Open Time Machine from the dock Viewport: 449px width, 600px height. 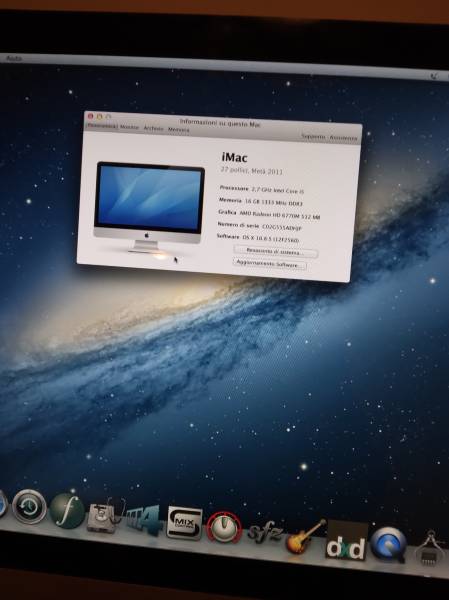click(x=29, y=507)
